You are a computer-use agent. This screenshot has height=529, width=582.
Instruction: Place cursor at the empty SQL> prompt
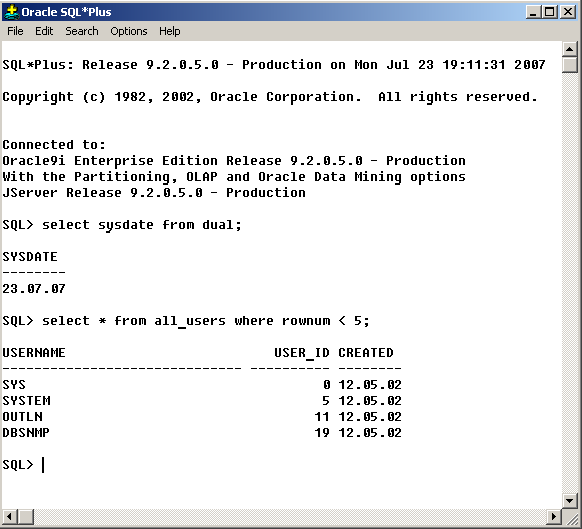coord(43,465)
